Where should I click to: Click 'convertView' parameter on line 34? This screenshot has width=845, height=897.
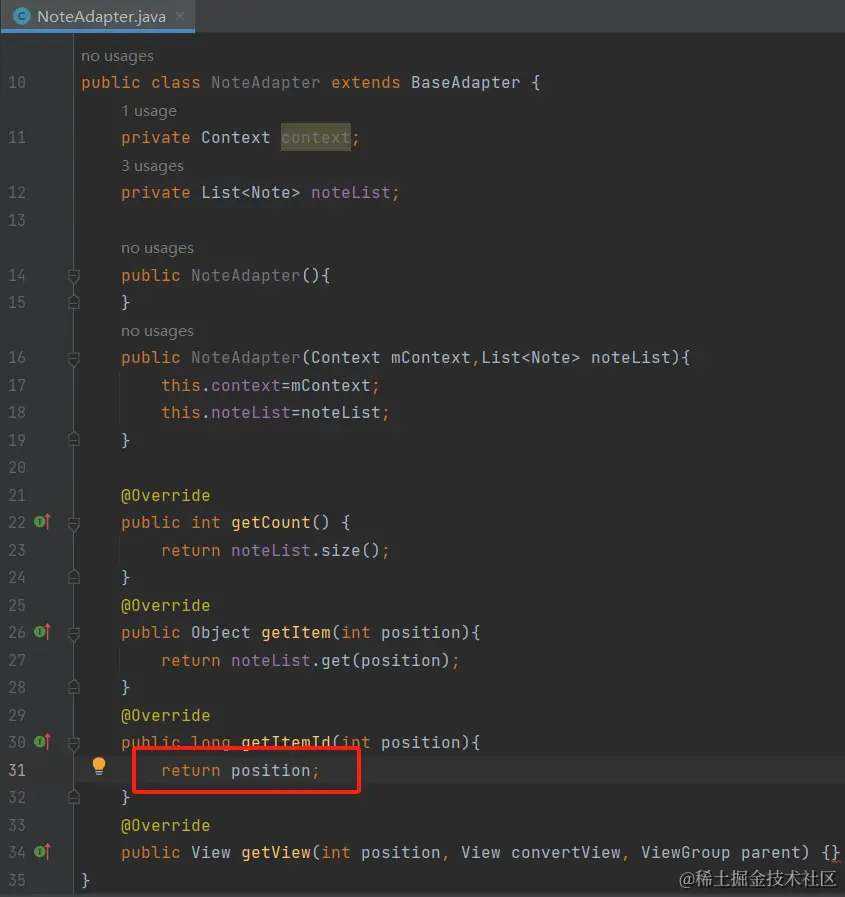point(565,852)
